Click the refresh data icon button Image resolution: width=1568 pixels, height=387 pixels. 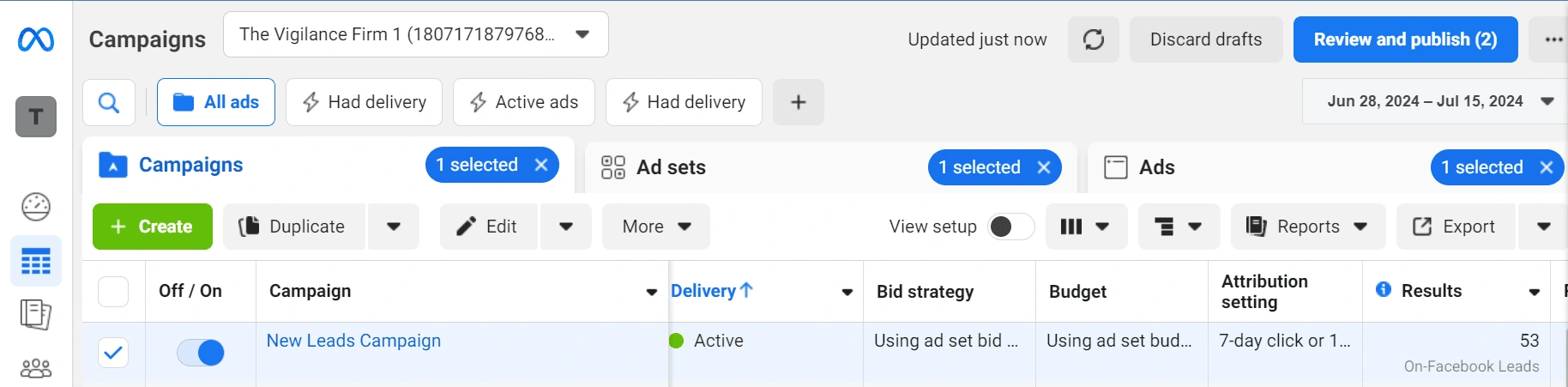point(1094,39)
